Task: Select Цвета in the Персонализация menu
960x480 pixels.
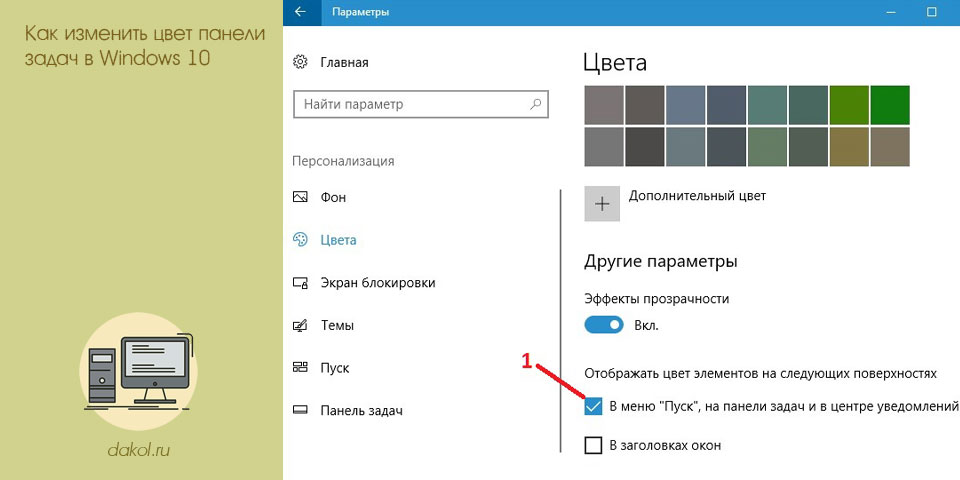Action: tap(339, 240)
